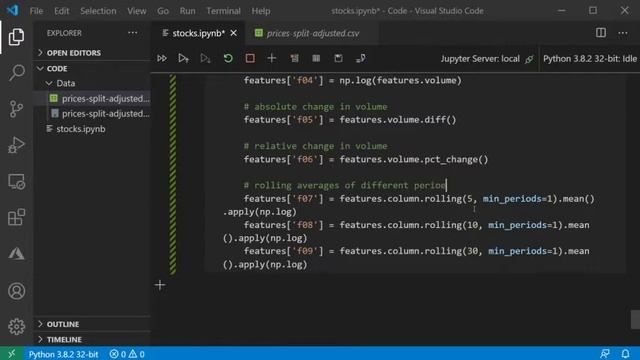Open the Manage settings gear
640x360 pixels.
16,327
